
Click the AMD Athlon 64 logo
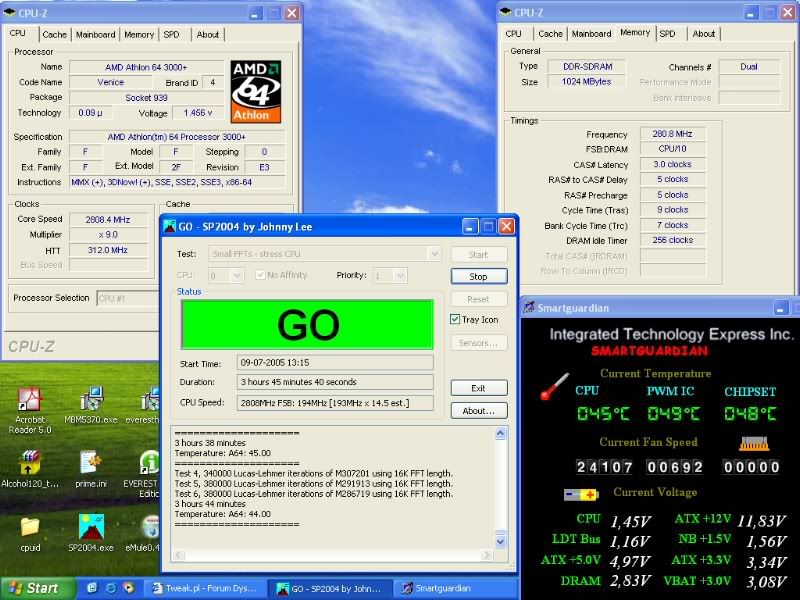click(x=255, y=92)
